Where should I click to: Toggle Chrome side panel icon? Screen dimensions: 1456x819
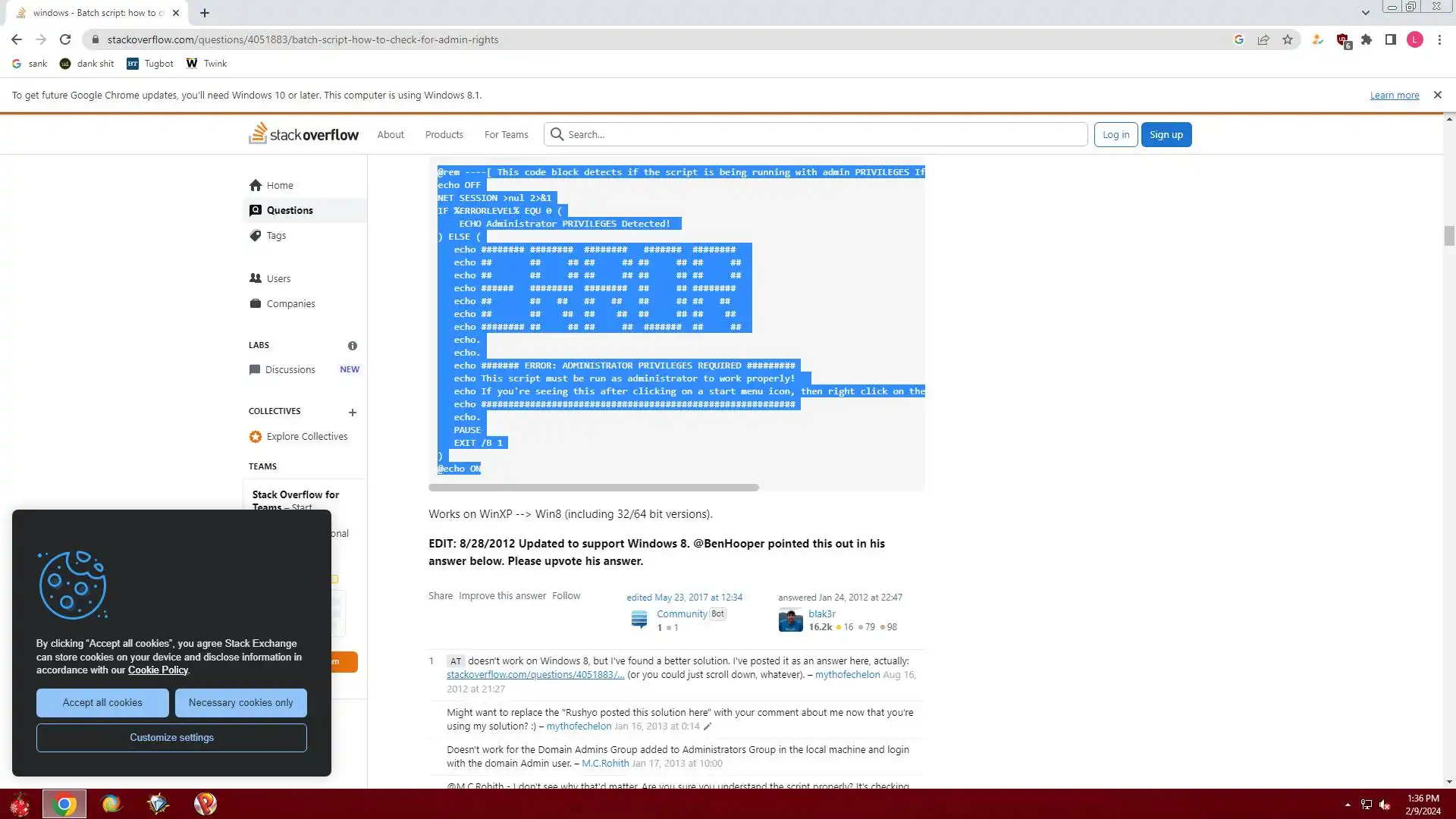tap(1391, 39)
